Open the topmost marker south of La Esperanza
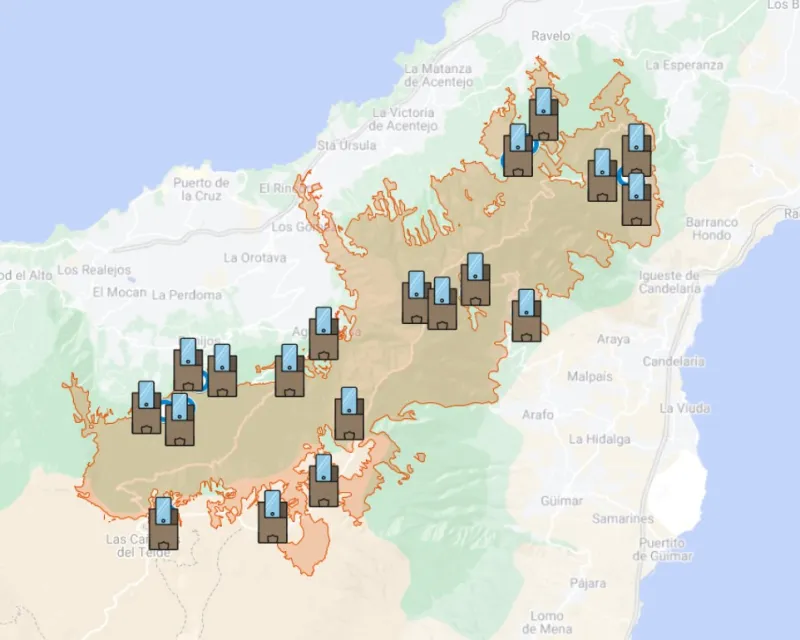 (637, 151)
